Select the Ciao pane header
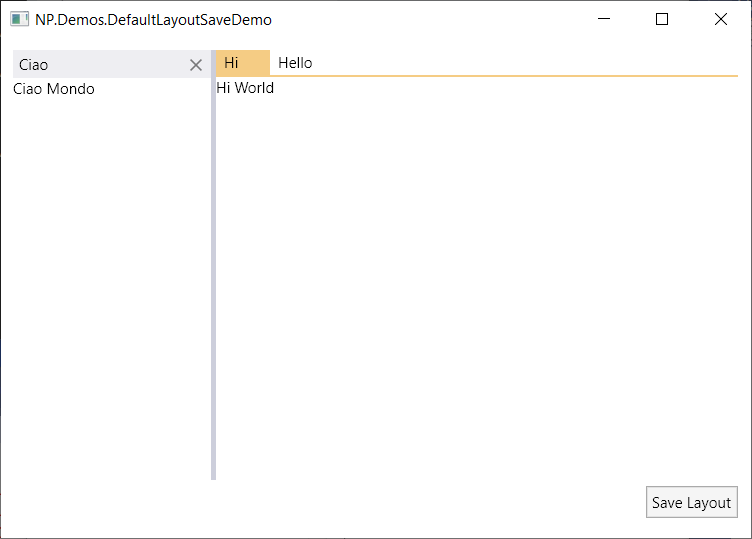The height and width of the screenshot is (539, 752). (112, 64)
